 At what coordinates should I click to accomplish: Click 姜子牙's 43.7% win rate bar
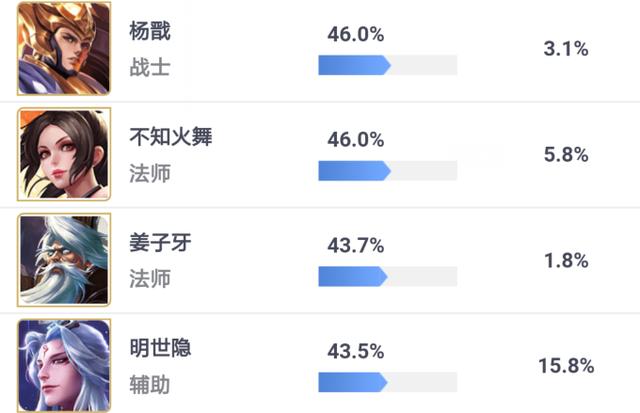coord(388,276)
